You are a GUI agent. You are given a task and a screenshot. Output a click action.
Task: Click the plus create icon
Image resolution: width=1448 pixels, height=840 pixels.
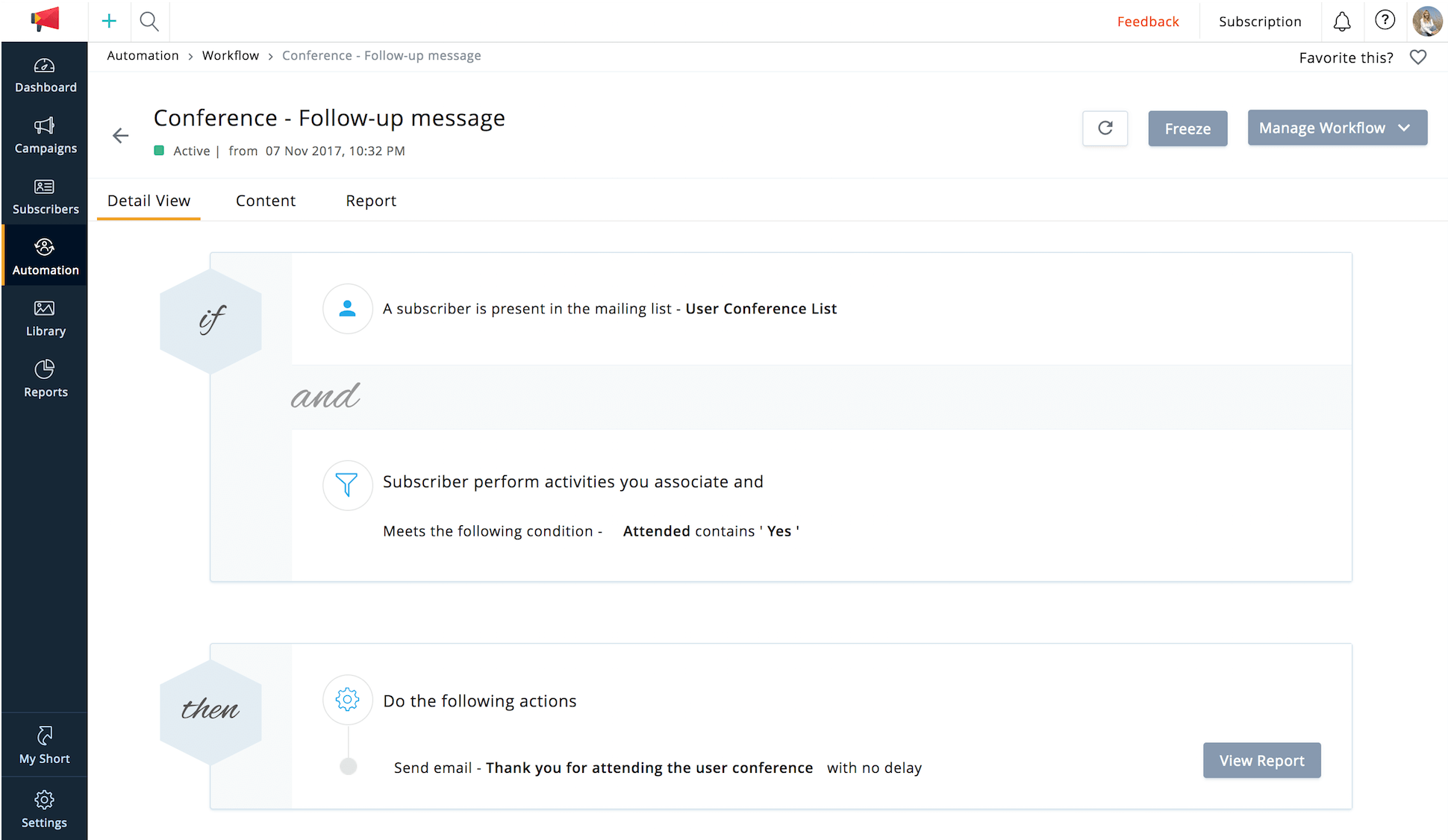click(x=109, y=21)
